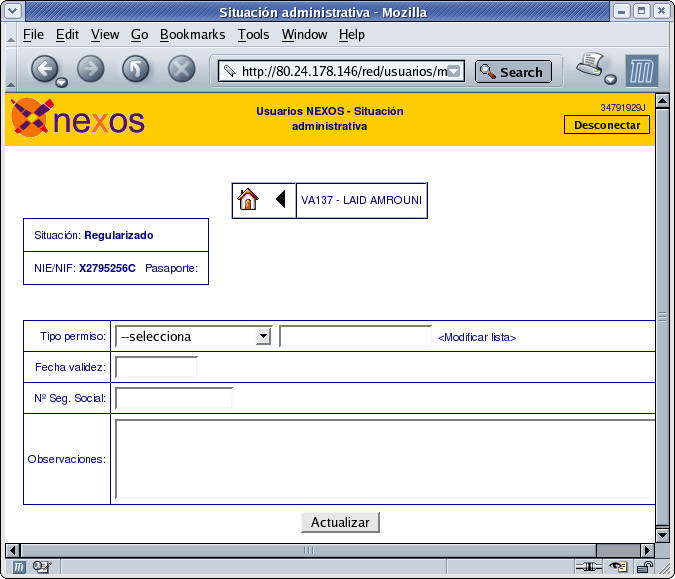Open the mail icon in status bar
Image resolution: width=675 pixels, height=579 pixels.
coord(42,567)
